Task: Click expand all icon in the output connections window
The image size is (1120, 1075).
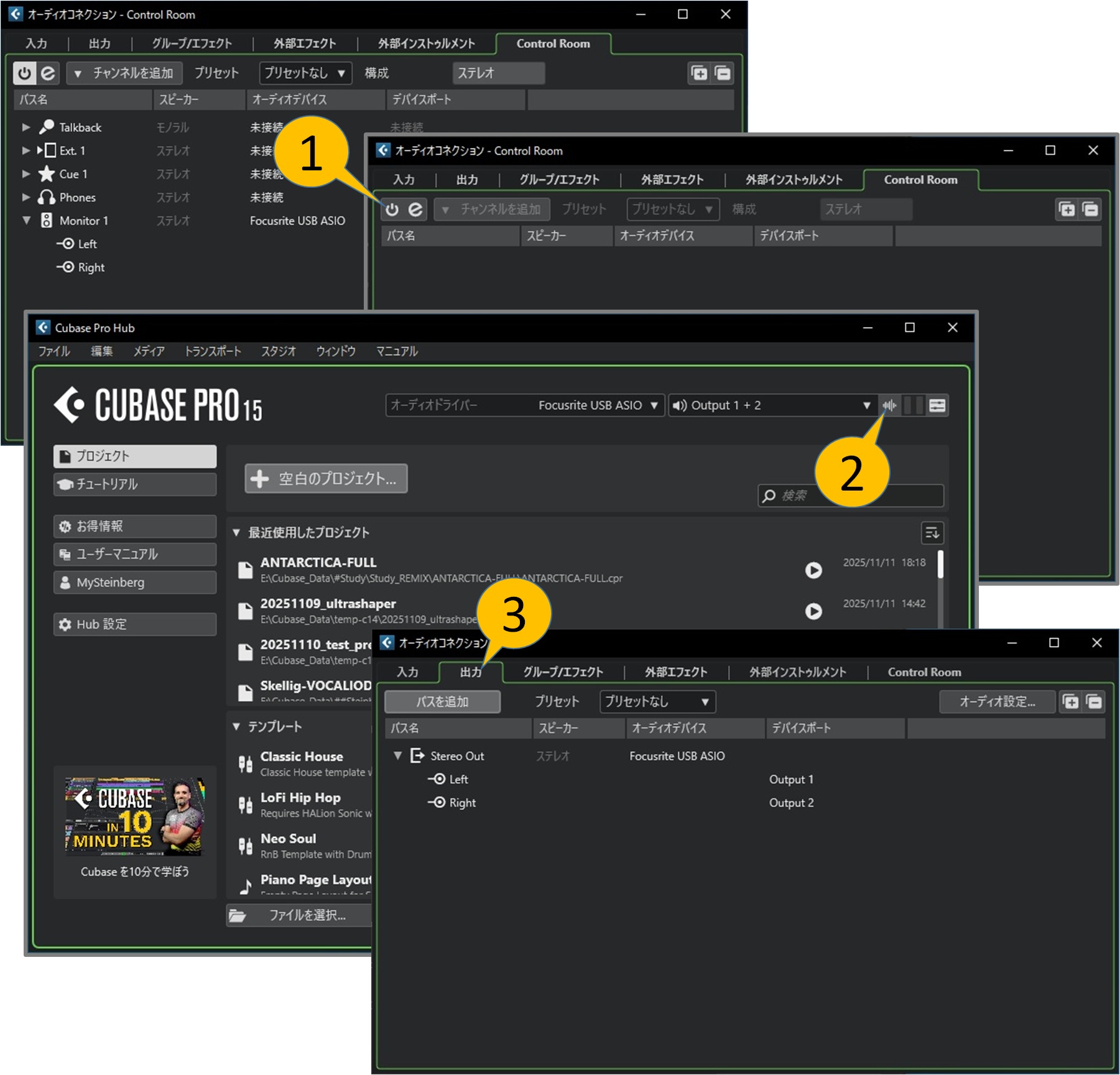Action: pos(1070,702)
